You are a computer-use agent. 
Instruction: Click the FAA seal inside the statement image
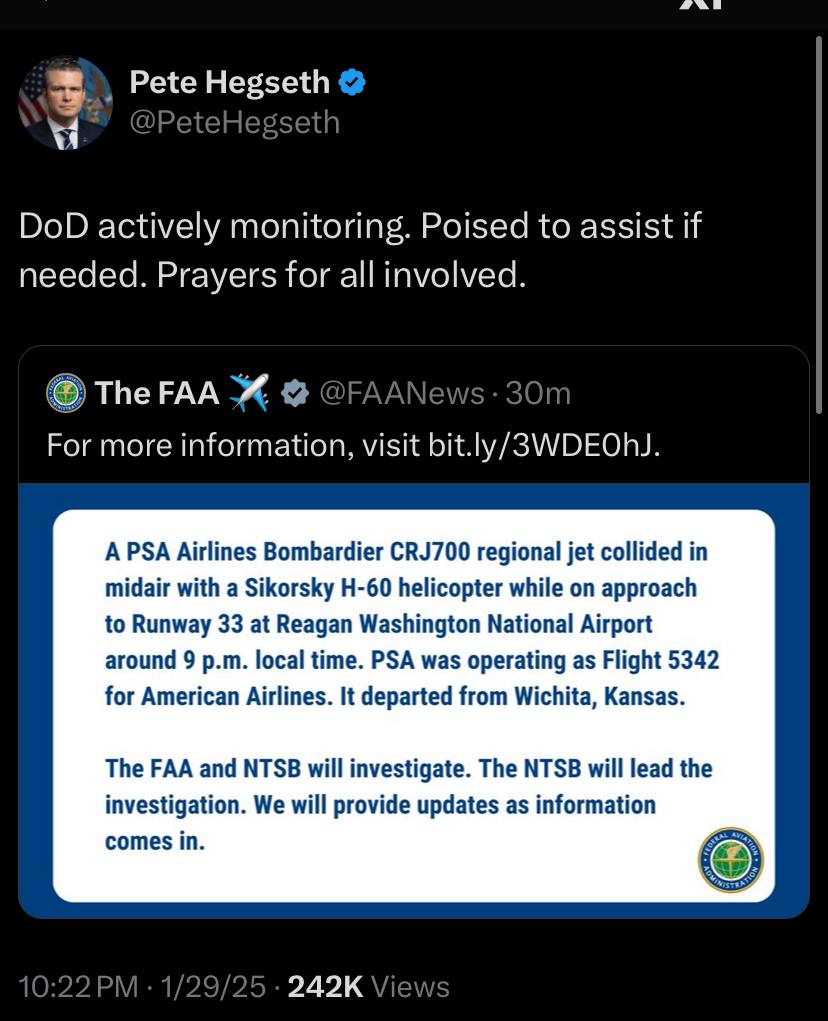(730, 860)
